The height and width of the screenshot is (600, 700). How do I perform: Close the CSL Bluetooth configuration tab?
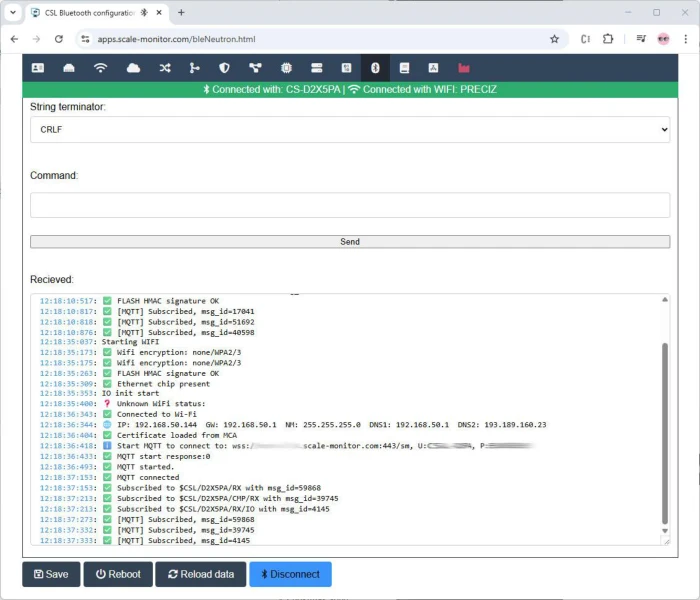[x=159, y=12]
